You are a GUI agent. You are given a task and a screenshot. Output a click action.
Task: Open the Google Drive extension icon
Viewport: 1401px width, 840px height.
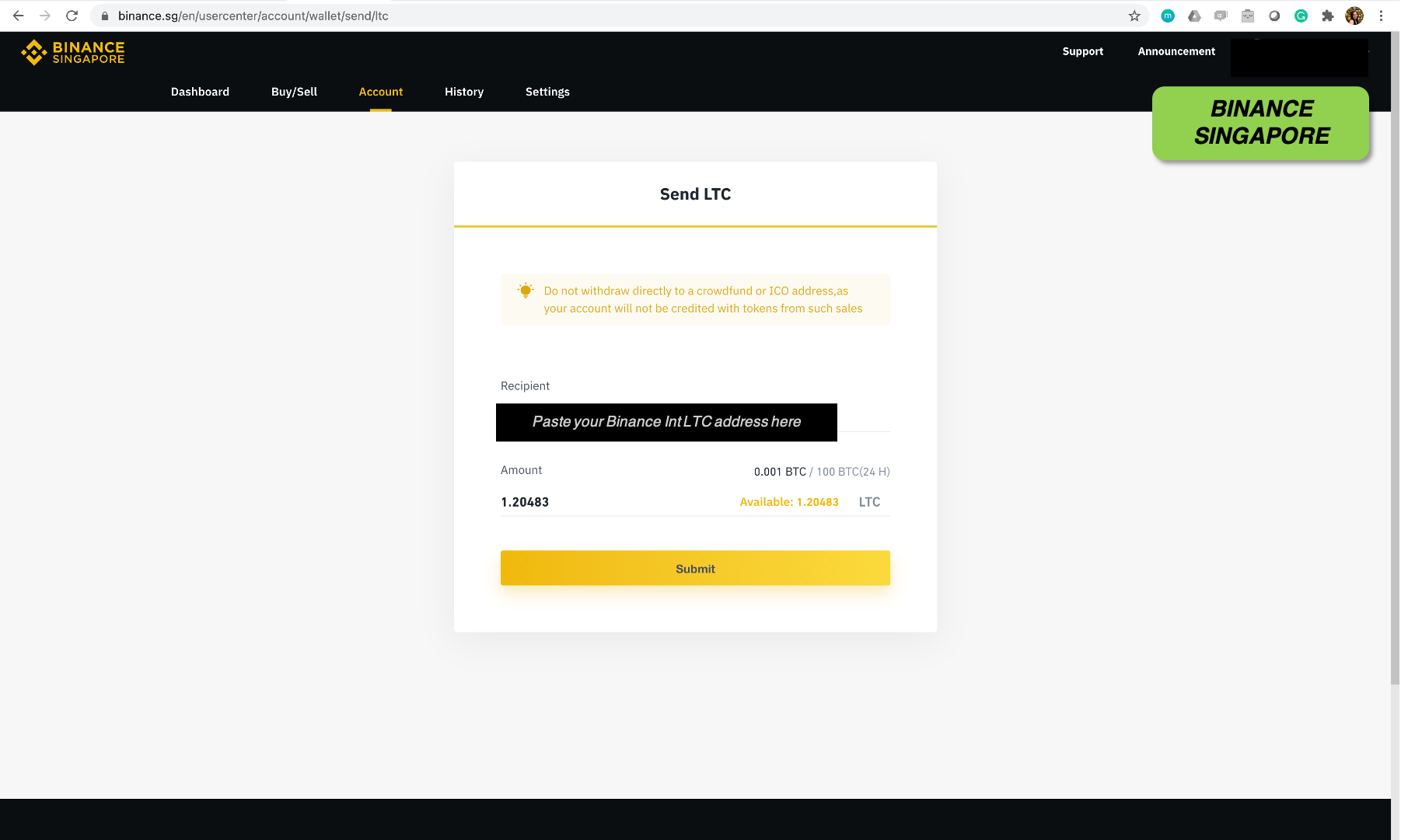coord(1194,16)
